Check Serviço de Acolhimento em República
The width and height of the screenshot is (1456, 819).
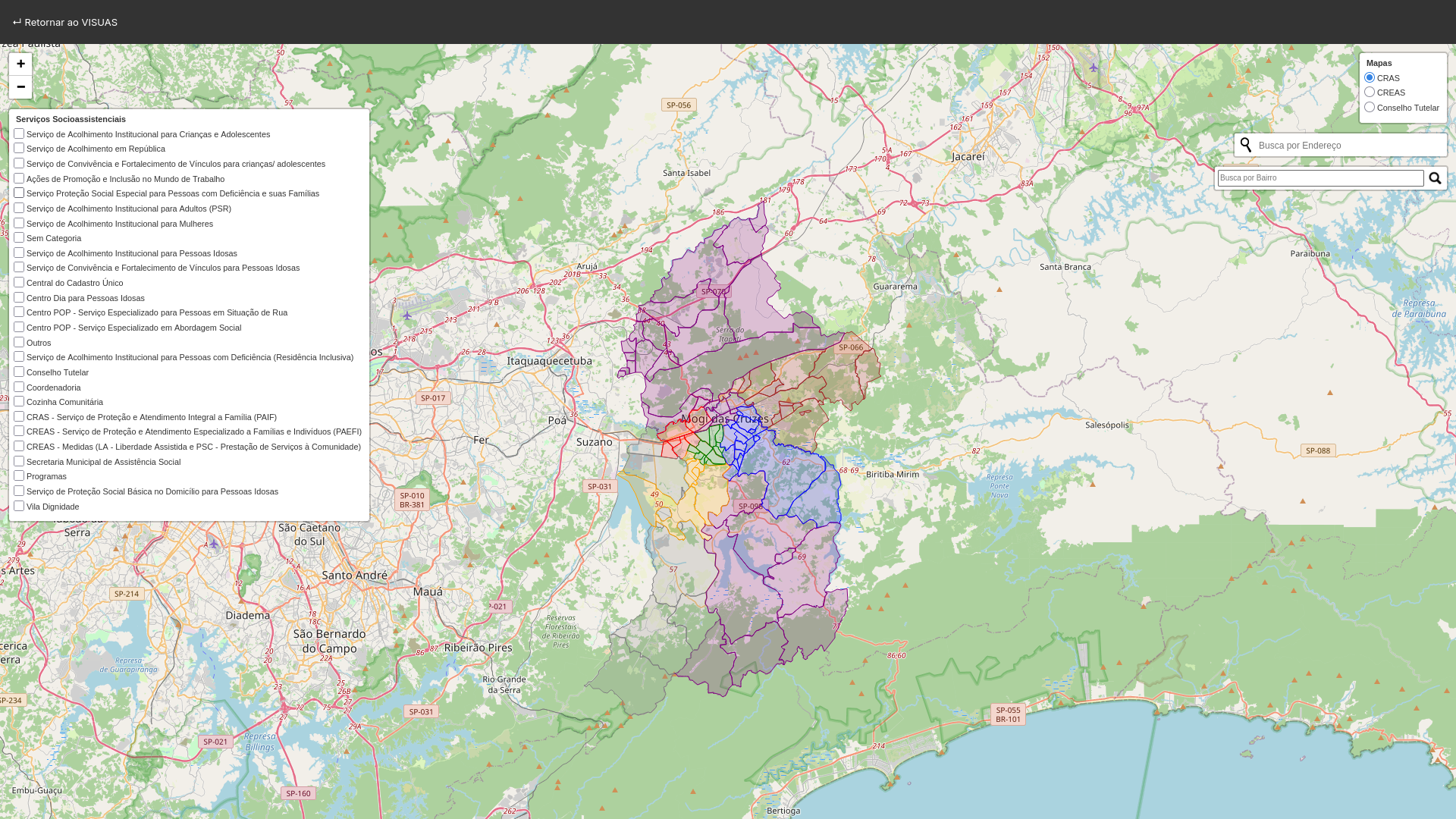coord(19,148)
